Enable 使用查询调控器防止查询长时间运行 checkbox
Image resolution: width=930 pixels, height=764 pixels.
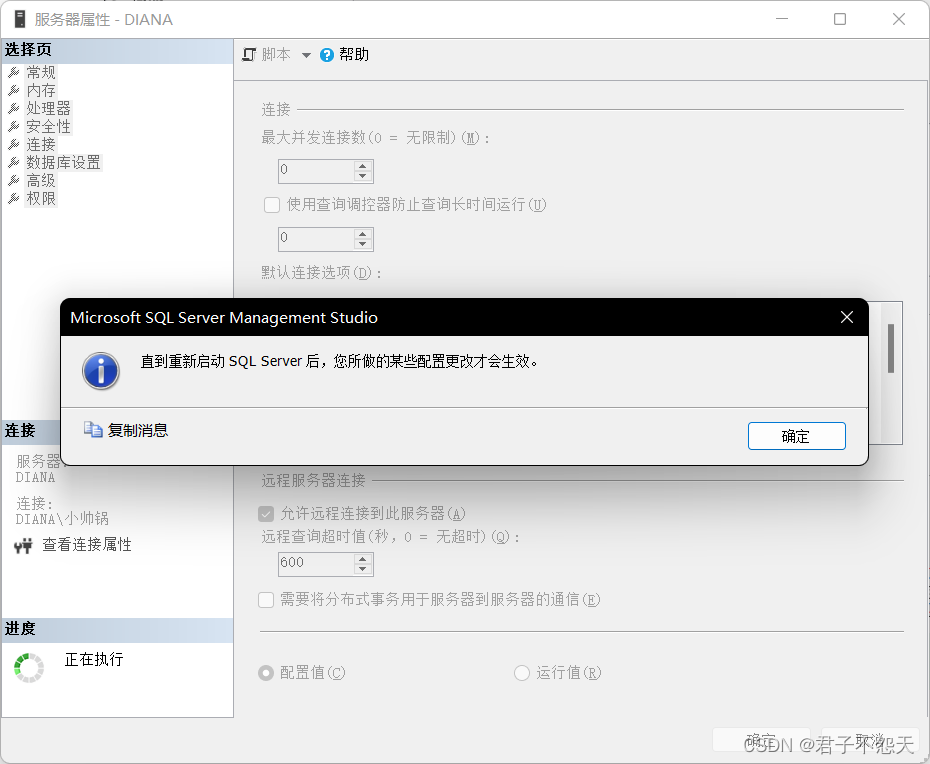point(272,205)
